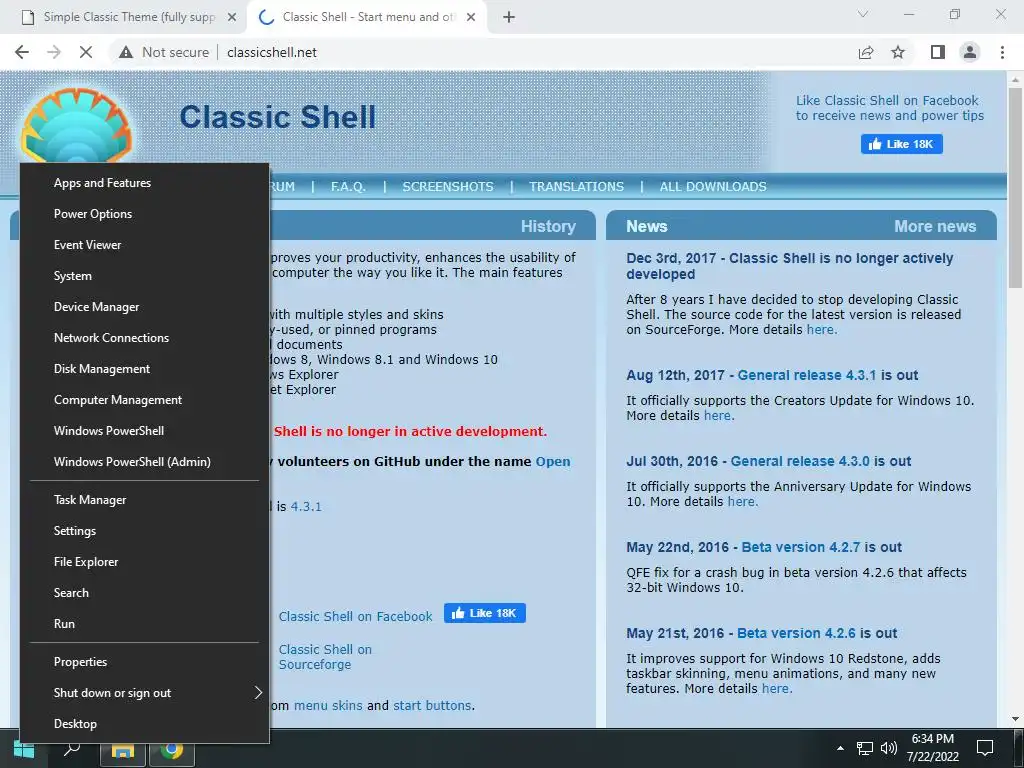Open a new tab with the plus button
This screenshot has height=768, width=1024.
click(x=509, y=17)
